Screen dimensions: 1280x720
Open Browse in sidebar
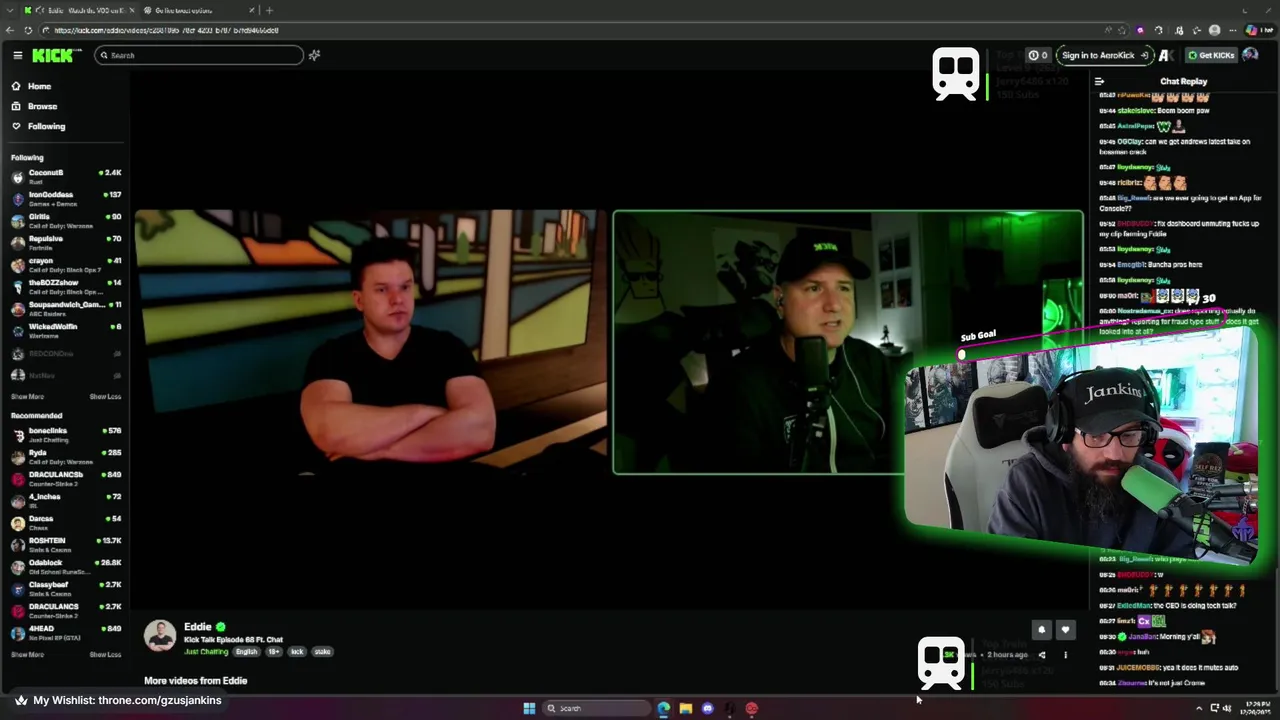click(x=42, y=106)
